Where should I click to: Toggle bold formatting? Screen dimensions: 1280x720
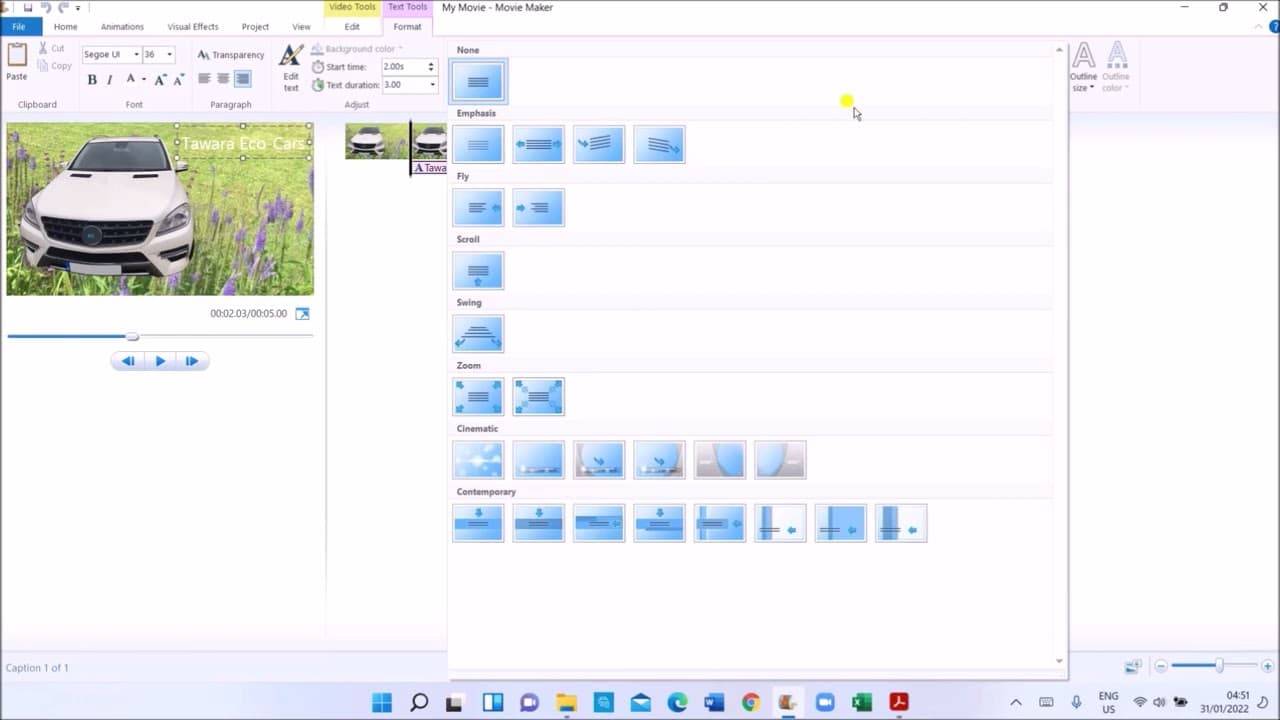92,79
